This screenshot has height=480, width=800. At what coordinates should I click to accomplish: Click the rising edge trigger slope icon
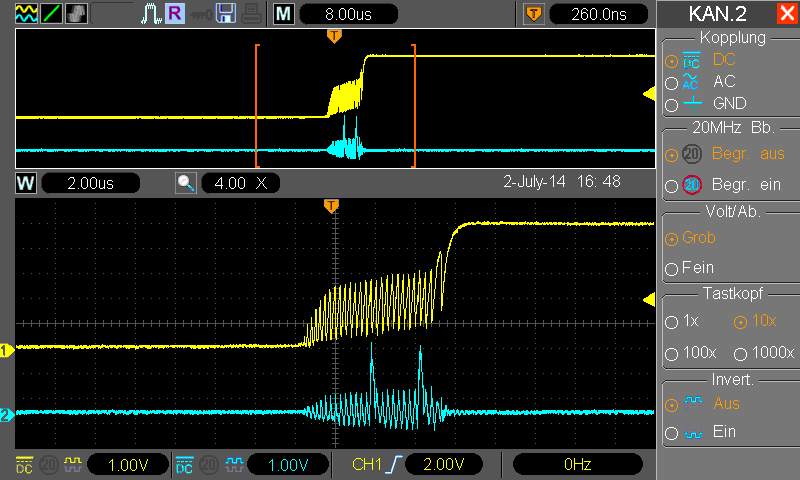pos(395,464)
